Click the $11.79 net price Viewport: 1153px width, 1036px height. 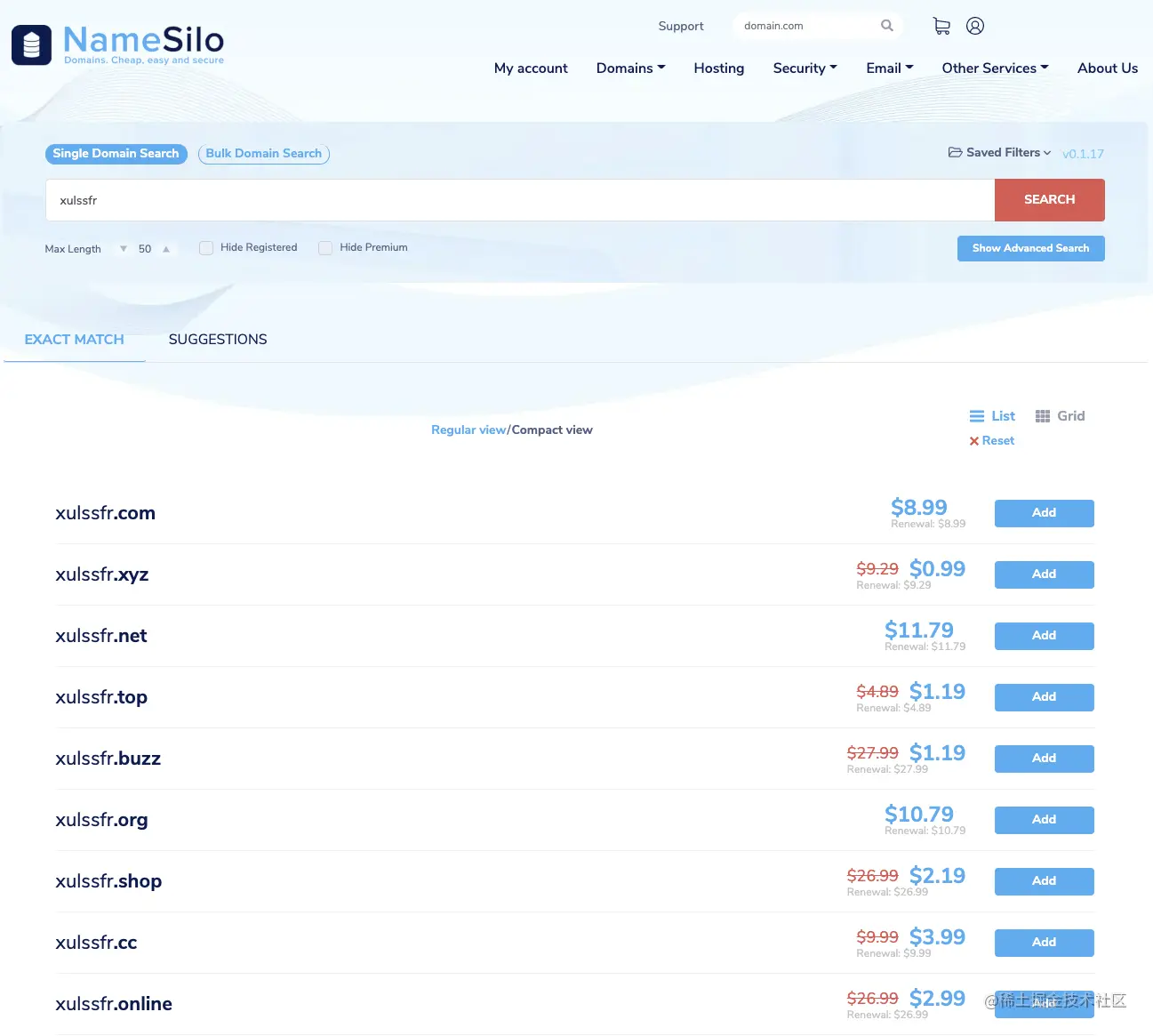coord(919,630)
